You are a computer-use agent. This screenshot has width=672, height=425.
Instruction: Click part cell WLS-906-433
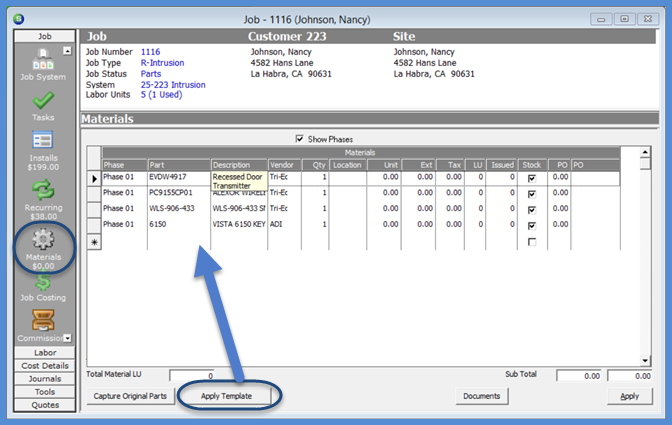[179, 208]
